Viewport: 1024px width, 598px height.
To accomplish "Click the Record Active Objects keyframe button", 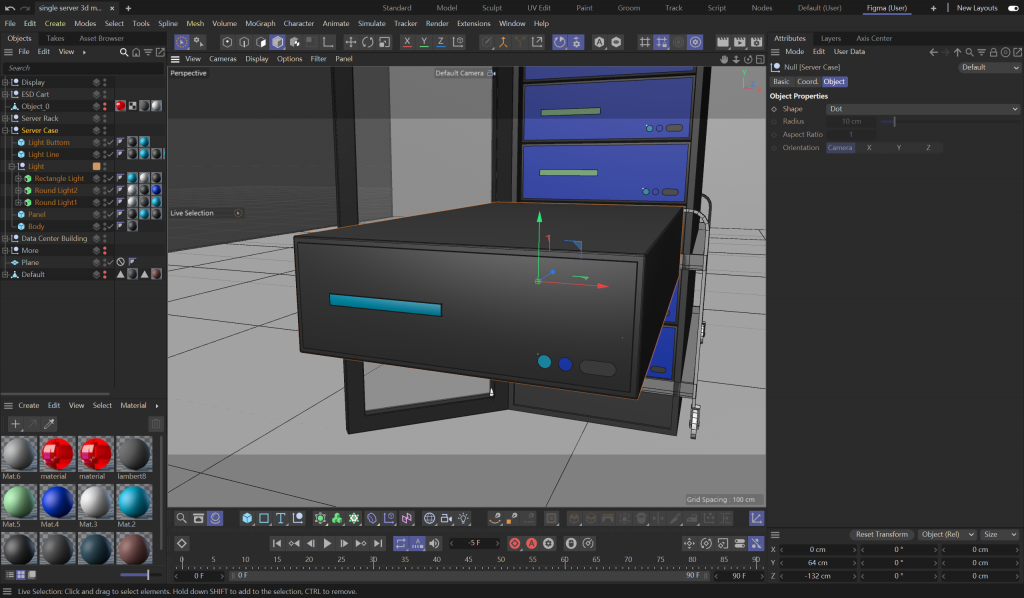I will tap(515, 543).
